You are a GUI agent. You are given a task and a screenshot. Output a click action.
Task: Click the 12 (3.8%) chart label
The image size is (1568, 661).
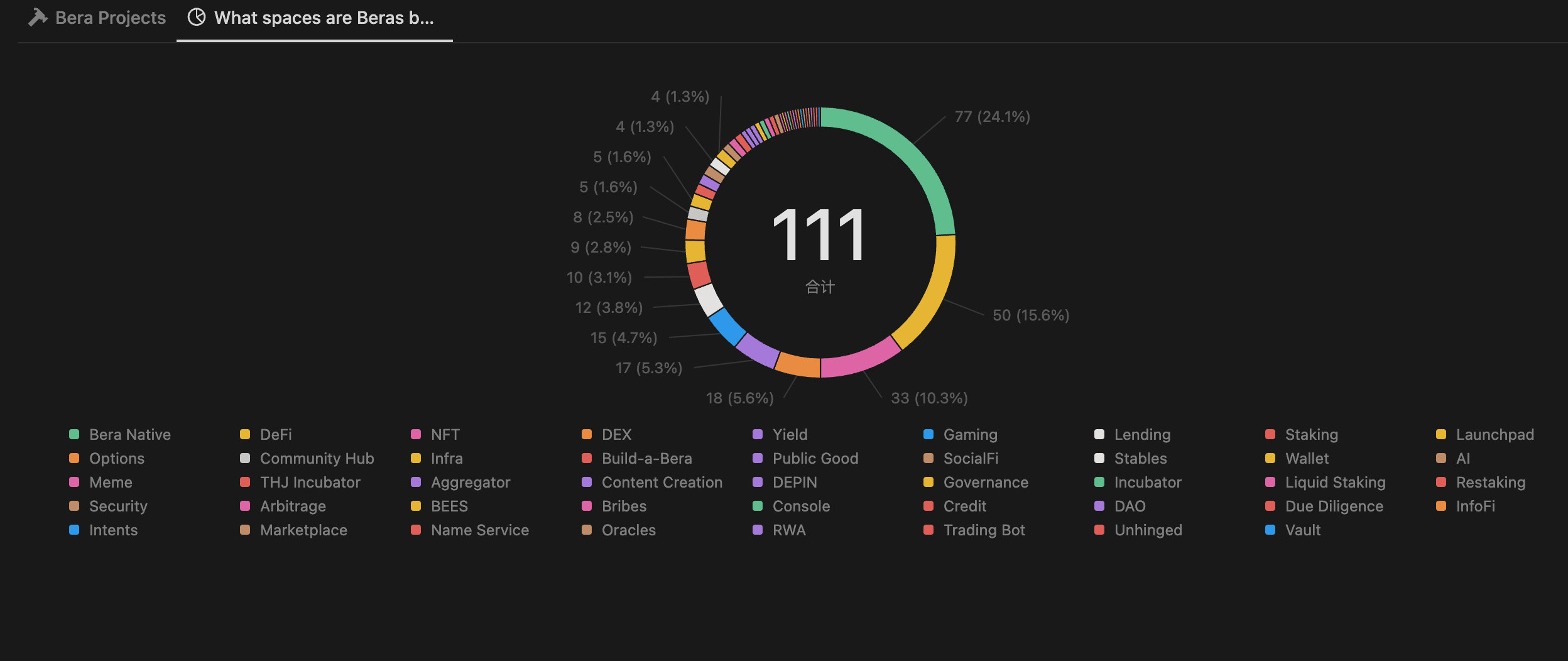609,307
